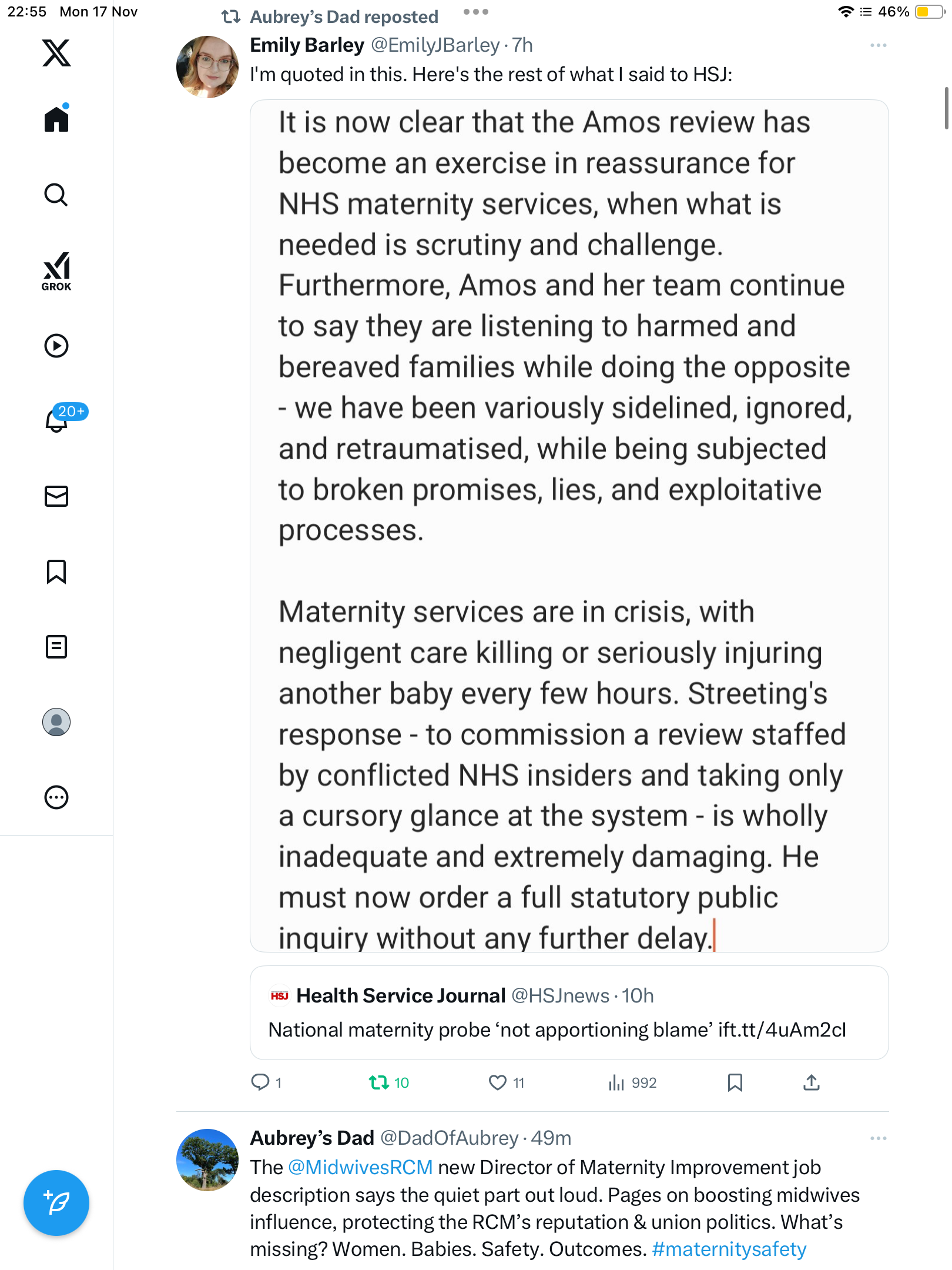Expand the More circle menu in sidebar
The width and height of the screenshot is (952, 1270).
[x=56, y=797]
